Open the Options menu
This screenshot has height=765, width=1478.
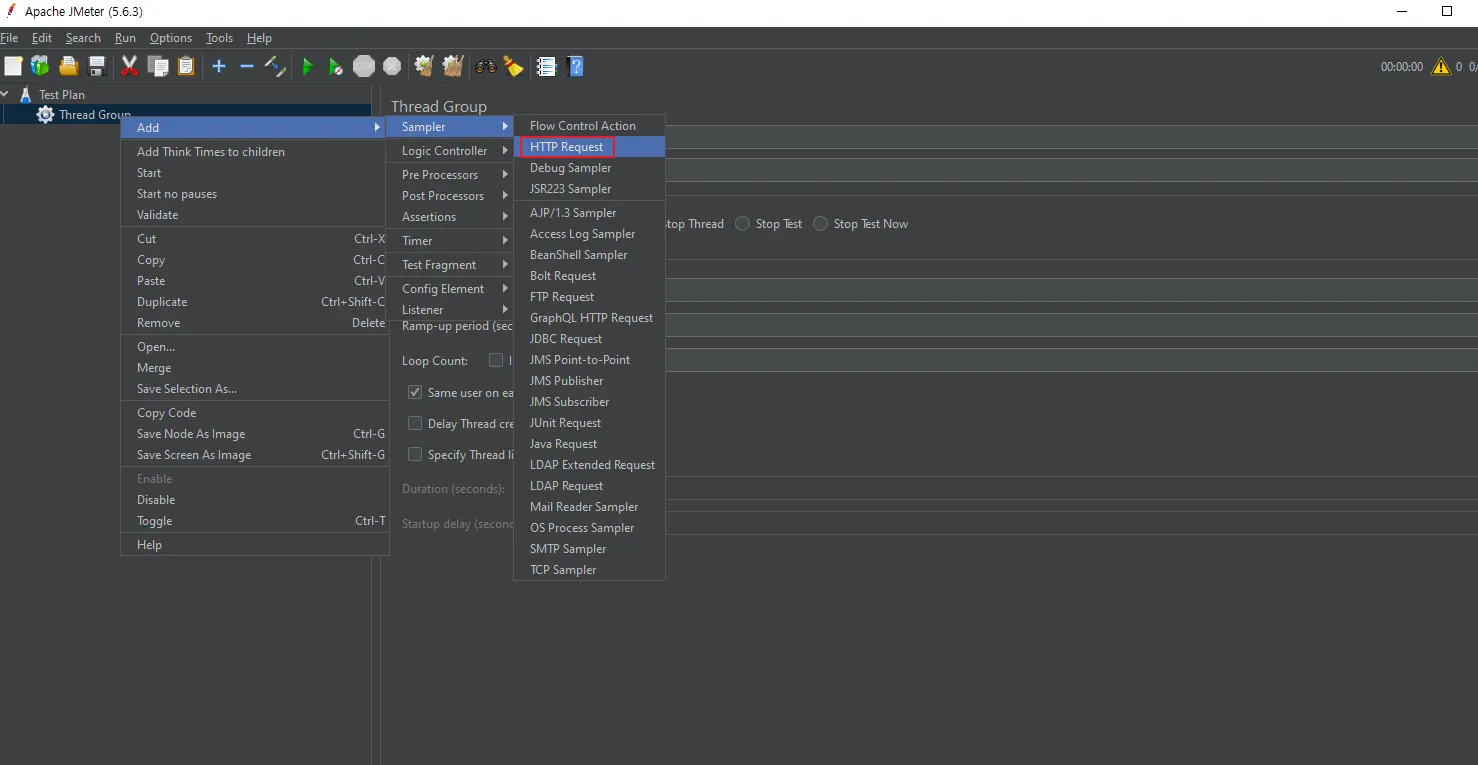[x=171, y=38]
